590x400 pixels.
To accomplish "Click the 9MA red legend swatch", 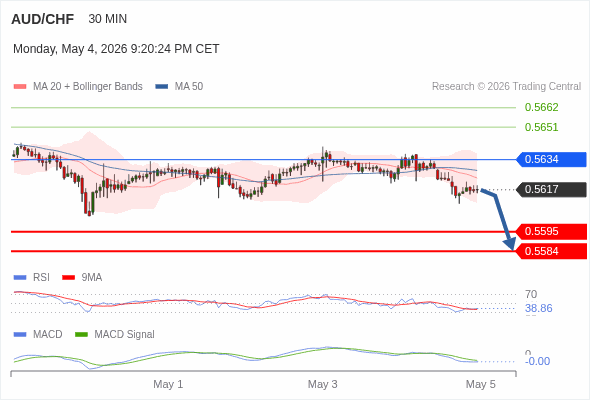I will 68,278.
